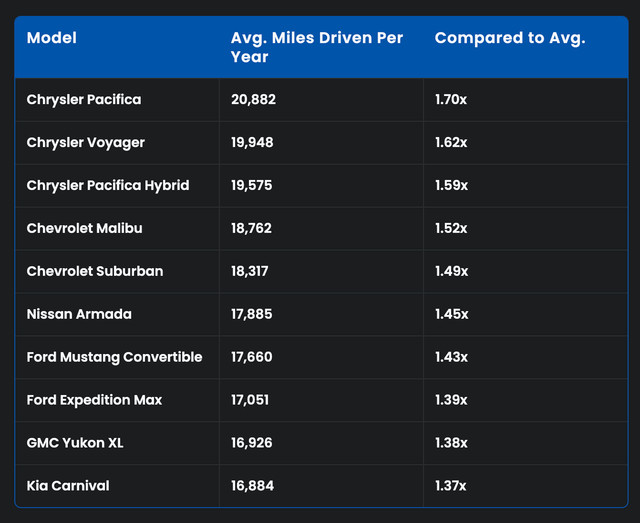Click the Chrysler Pacifica Hybrid cell
Viewport: 640px width, 523px height.
108,186
